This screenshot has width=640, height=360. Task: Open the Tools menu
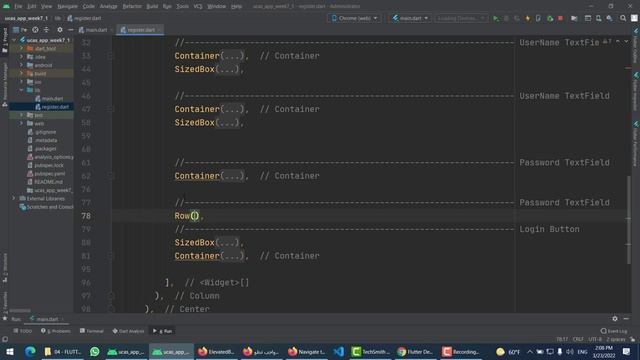(182, 6)
